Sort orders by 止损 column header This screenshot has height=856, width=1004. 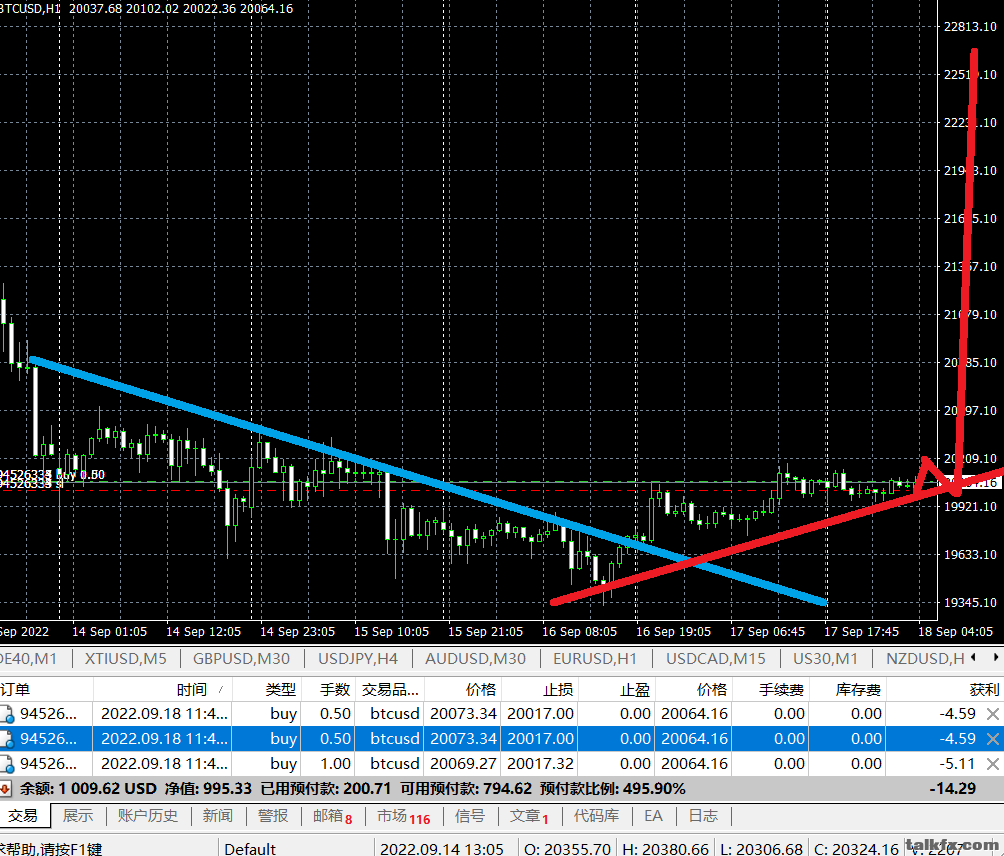click(540, 690)
